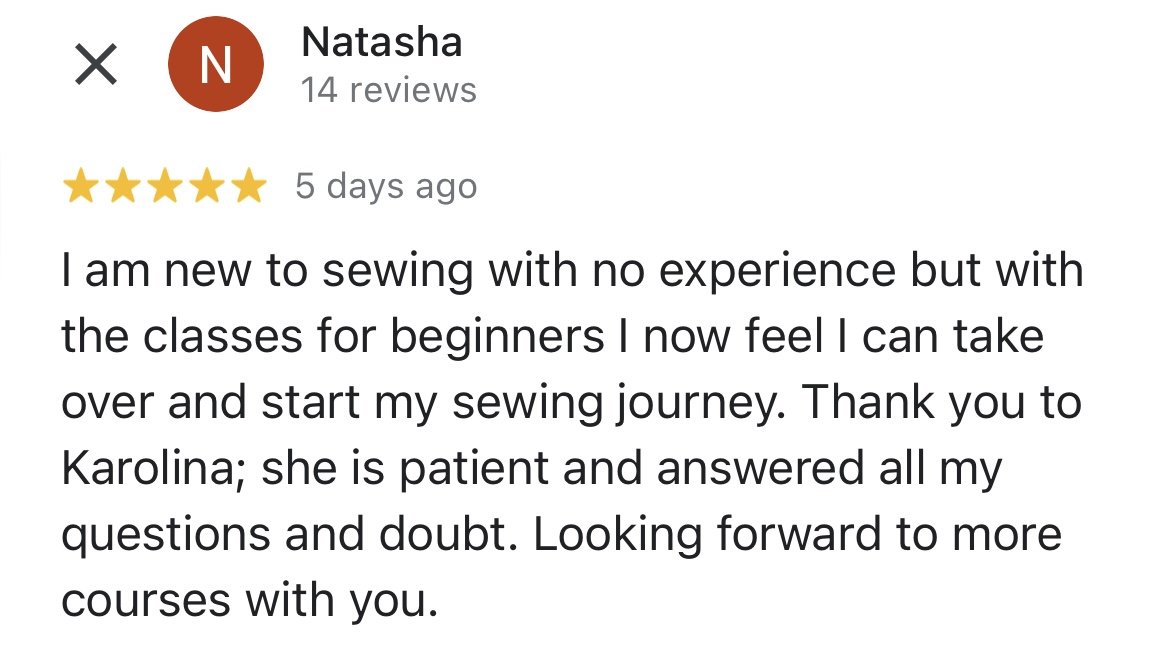View Natasha's 14 reviews
1170x663 pixels.
pos(388,90)
